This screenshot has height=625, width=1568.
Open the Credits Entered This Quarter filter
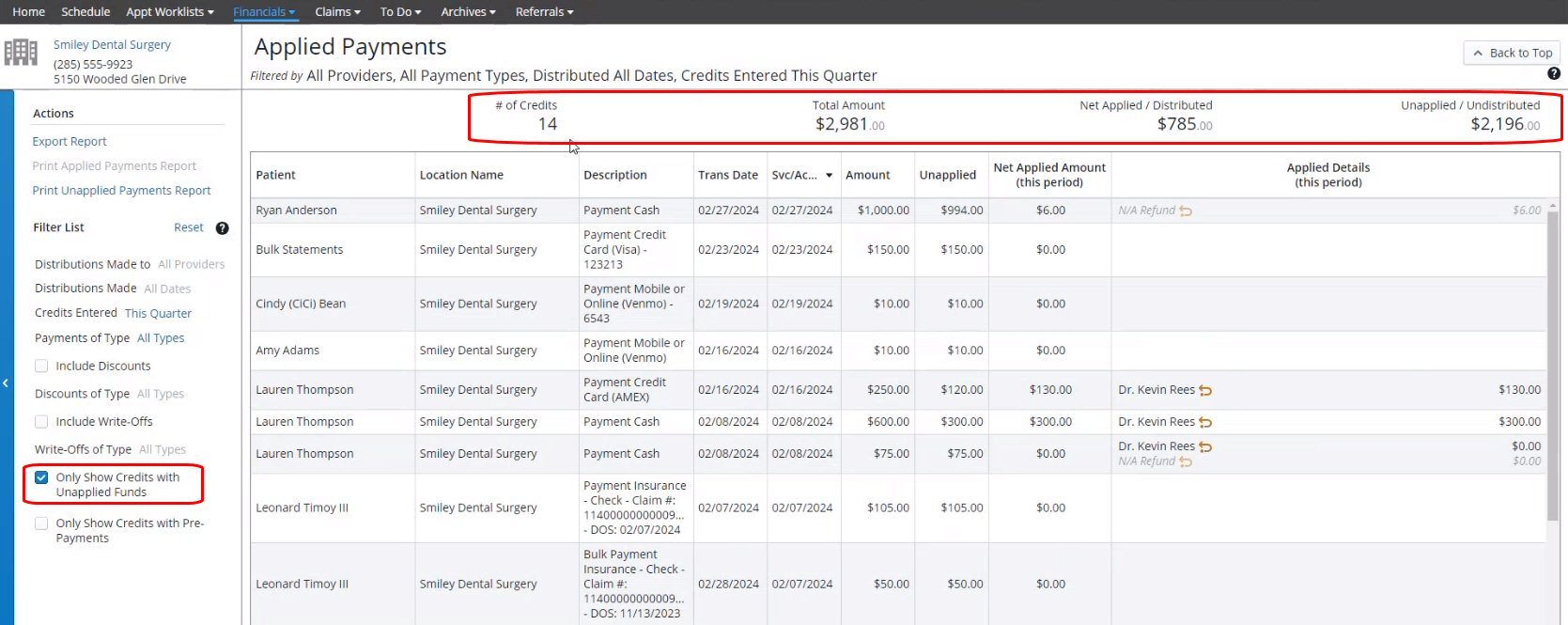pyautogui.click(x=158, y=314)
